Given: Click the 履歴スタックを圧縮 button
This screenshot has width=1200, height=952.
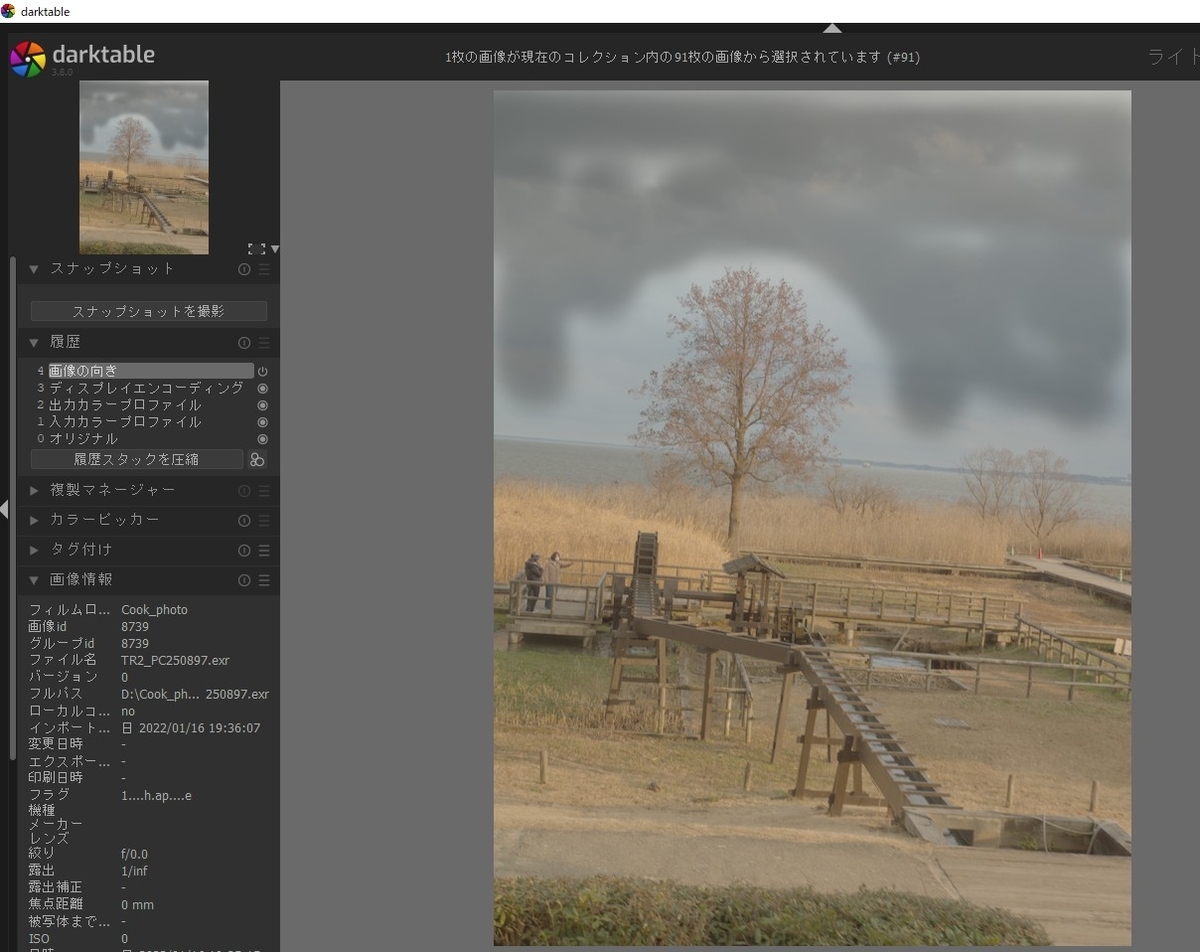Looking at the screenshot, I should tap(138, 459).
